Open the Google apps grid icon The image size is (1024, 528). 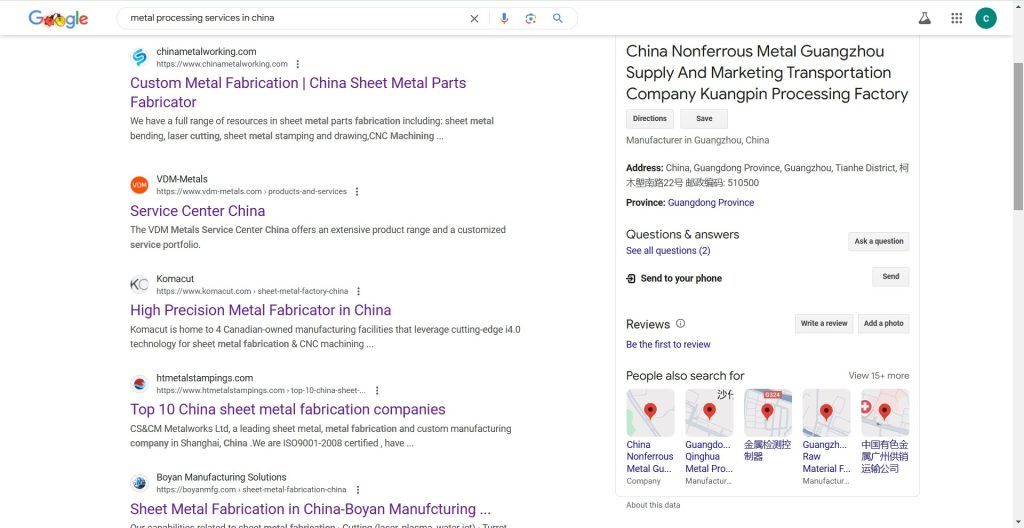click(956, 18)
